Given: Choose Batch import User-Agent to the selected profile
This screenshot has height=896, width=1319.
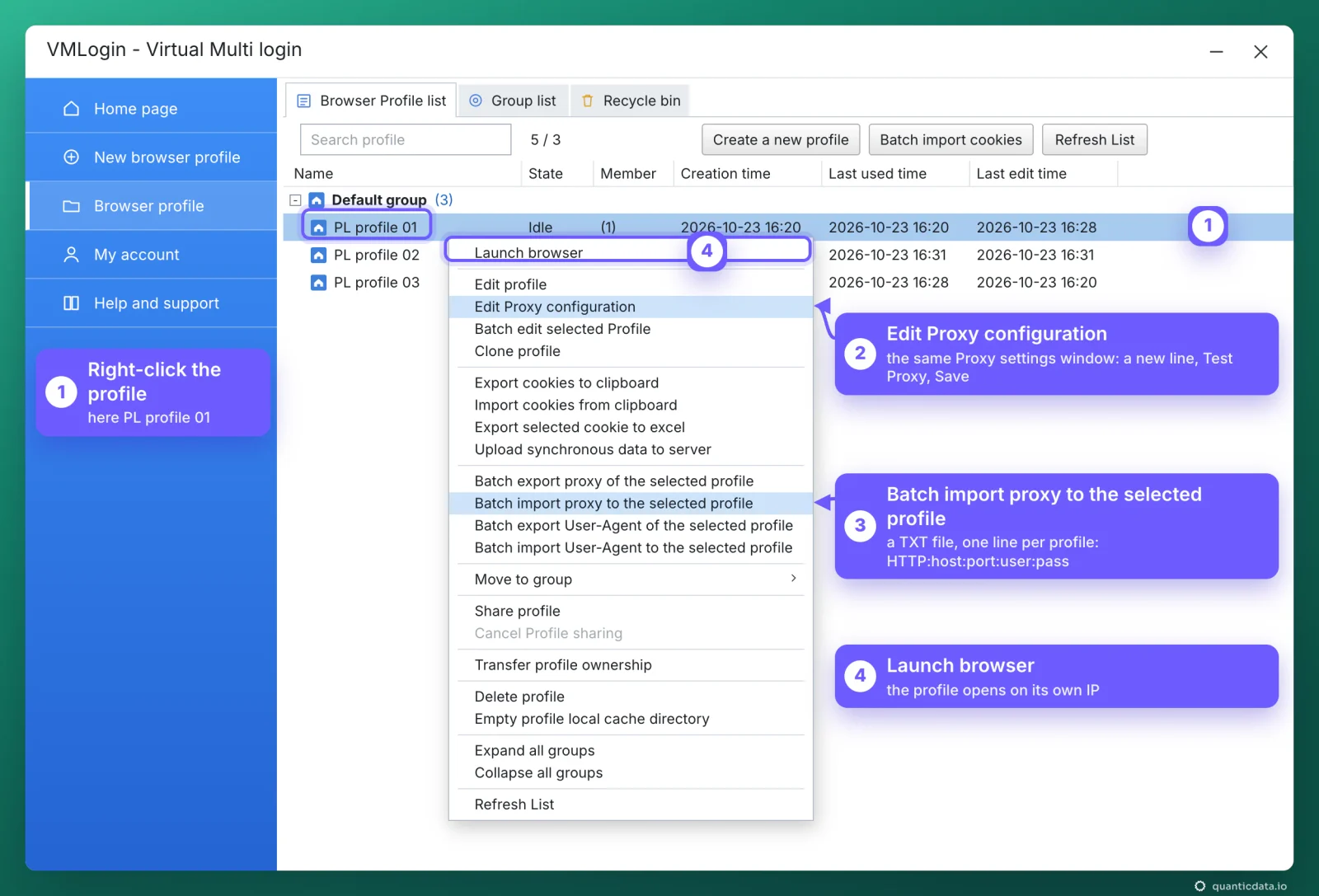Looking at the screenshot, I should pos(630,547).
